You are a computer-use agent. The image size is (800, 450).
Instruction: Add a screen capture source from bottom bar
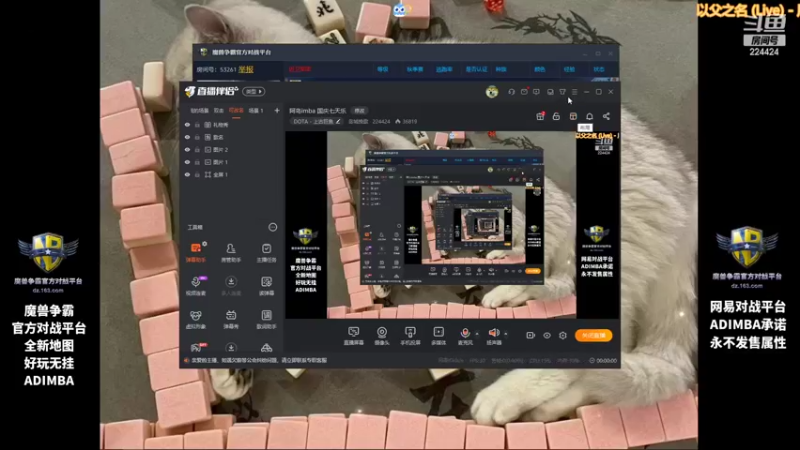[353, 336]
